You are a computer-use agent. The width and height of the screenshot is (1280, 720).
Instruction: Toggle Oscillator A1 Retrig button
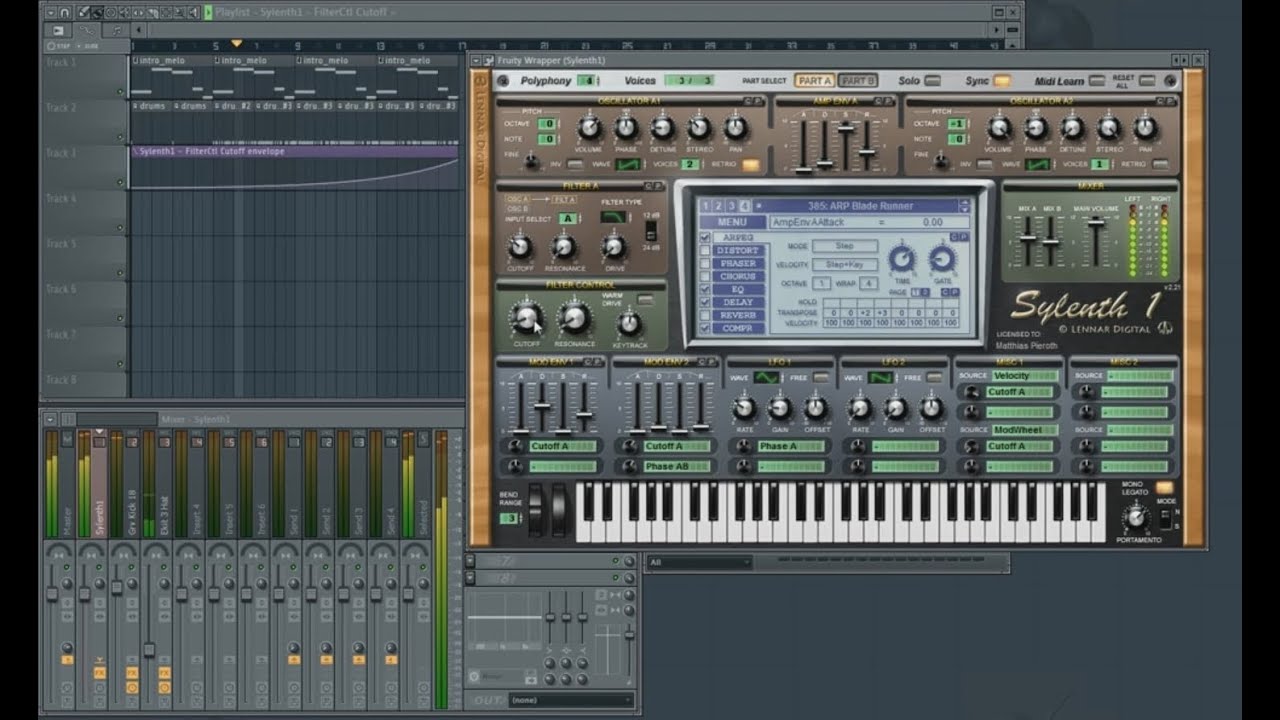(750, 164)
